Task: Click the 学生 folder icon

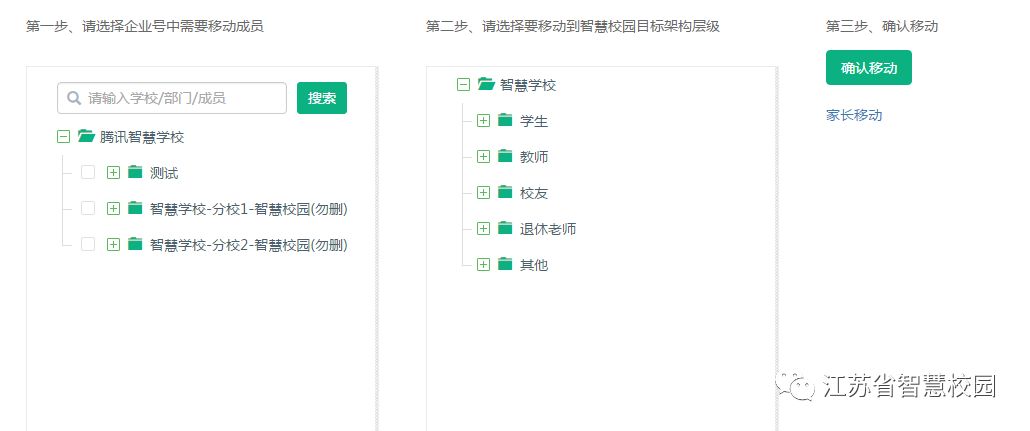Action: [504, 120]
